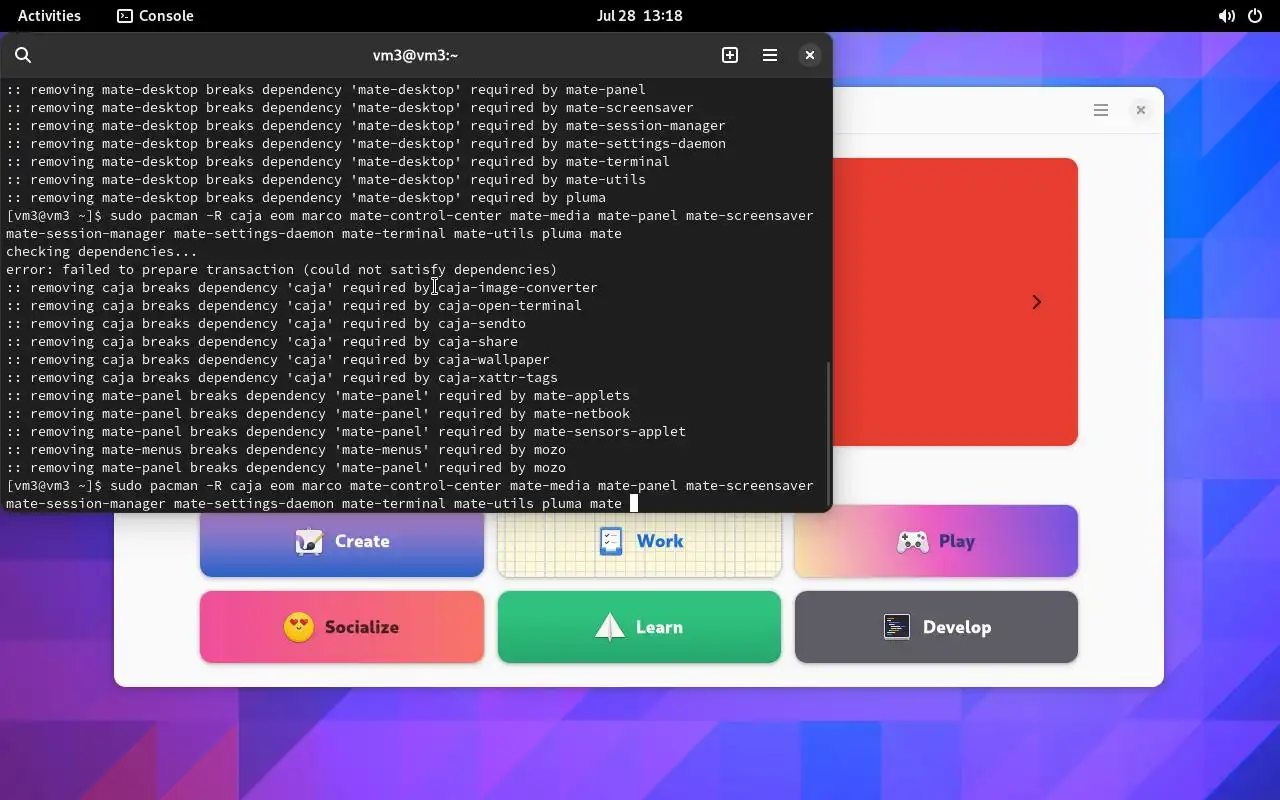Click the line 'required by mate-session-manager'
Screen dimensions: 1280x800
tap(366, 125)
